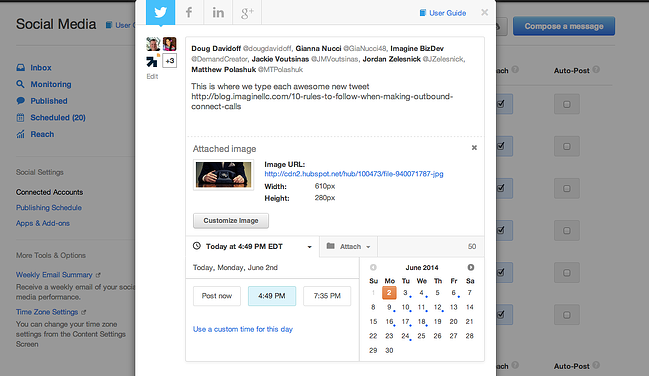Viewport: 649px width, 376px height.
Task: Select June 3 in the calendar
Action: tap(405, 293)
